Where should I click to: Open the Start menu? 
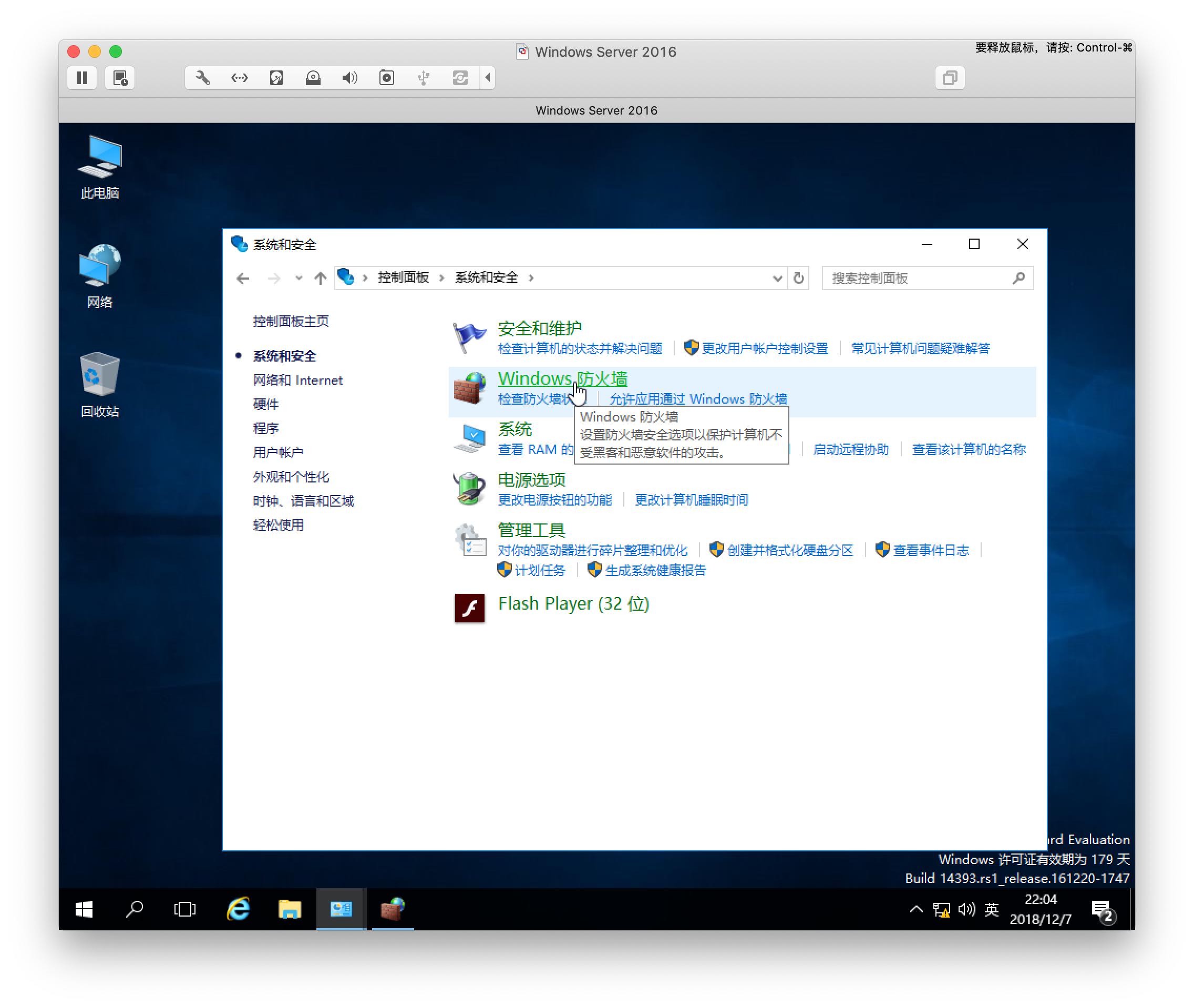[x=84, y=909]
